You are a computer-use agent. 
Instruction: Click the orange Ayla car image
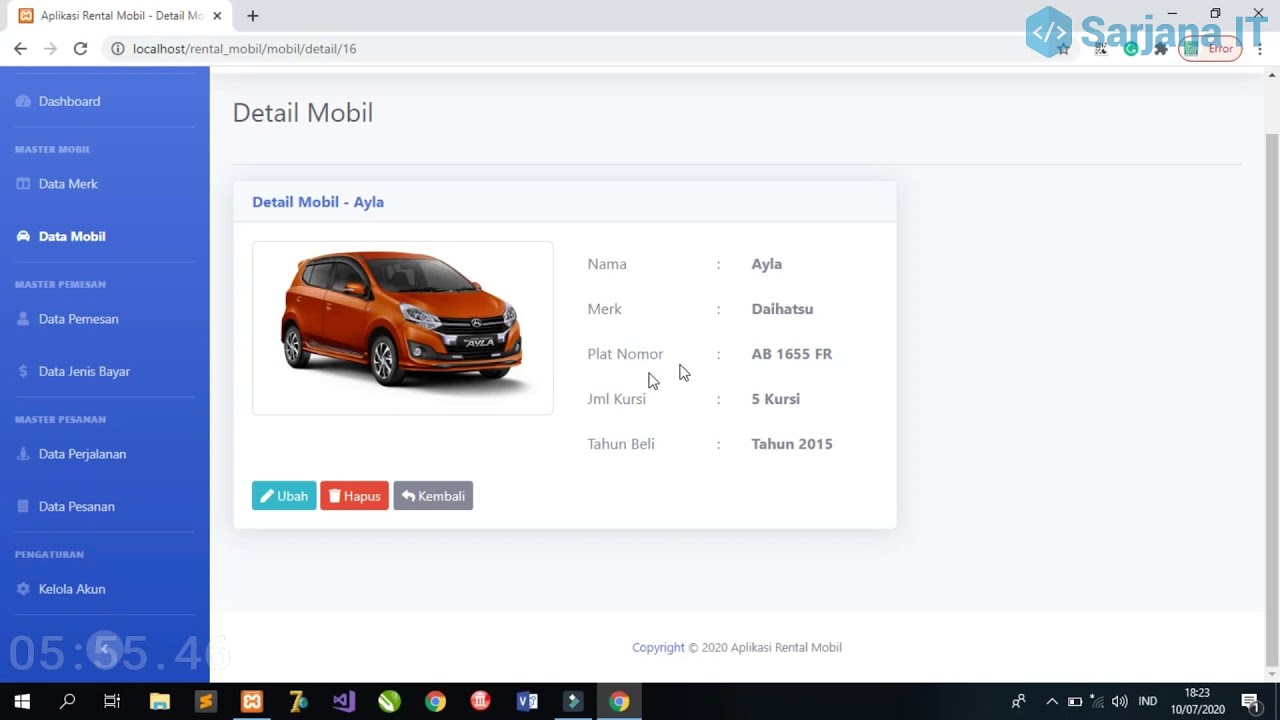(x=402, y=328)
